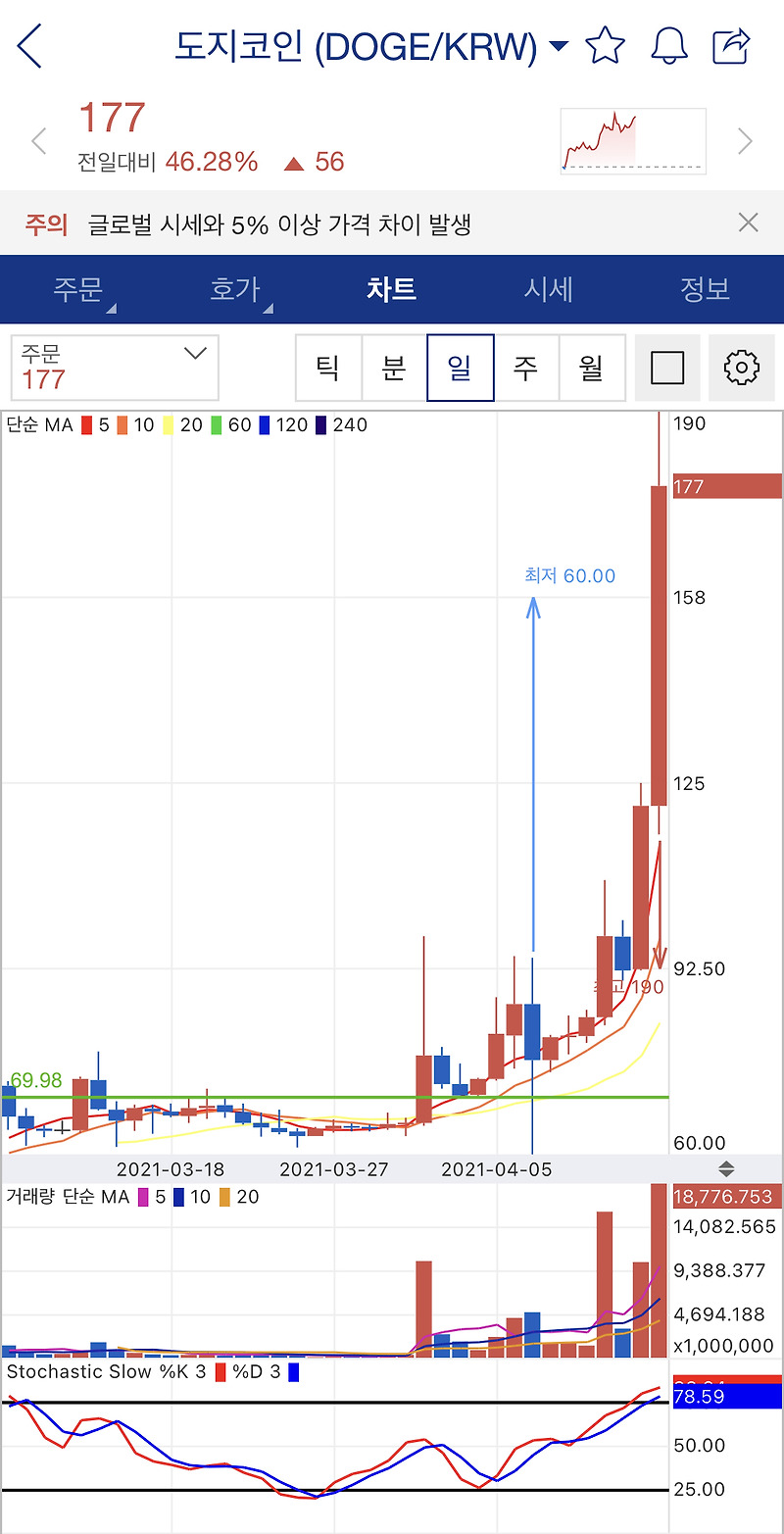Image resolution: width=784 pixels, height=1534 pixels.
Task: Click the red %K legend swatch
Action: pyautogui.click(x=220, y=1372)
